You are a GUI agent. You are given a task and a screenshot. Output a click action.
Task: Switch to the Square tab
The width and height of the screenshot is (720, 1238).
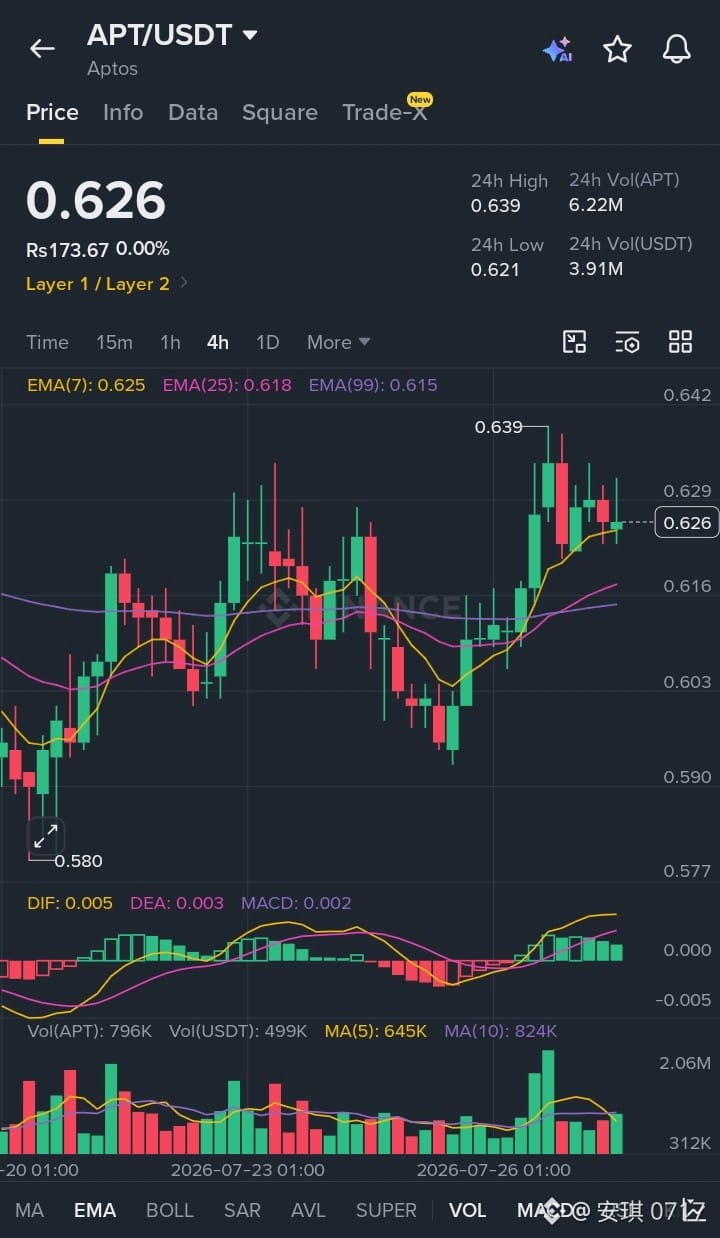pyautogui.click(x=280, y=113)
